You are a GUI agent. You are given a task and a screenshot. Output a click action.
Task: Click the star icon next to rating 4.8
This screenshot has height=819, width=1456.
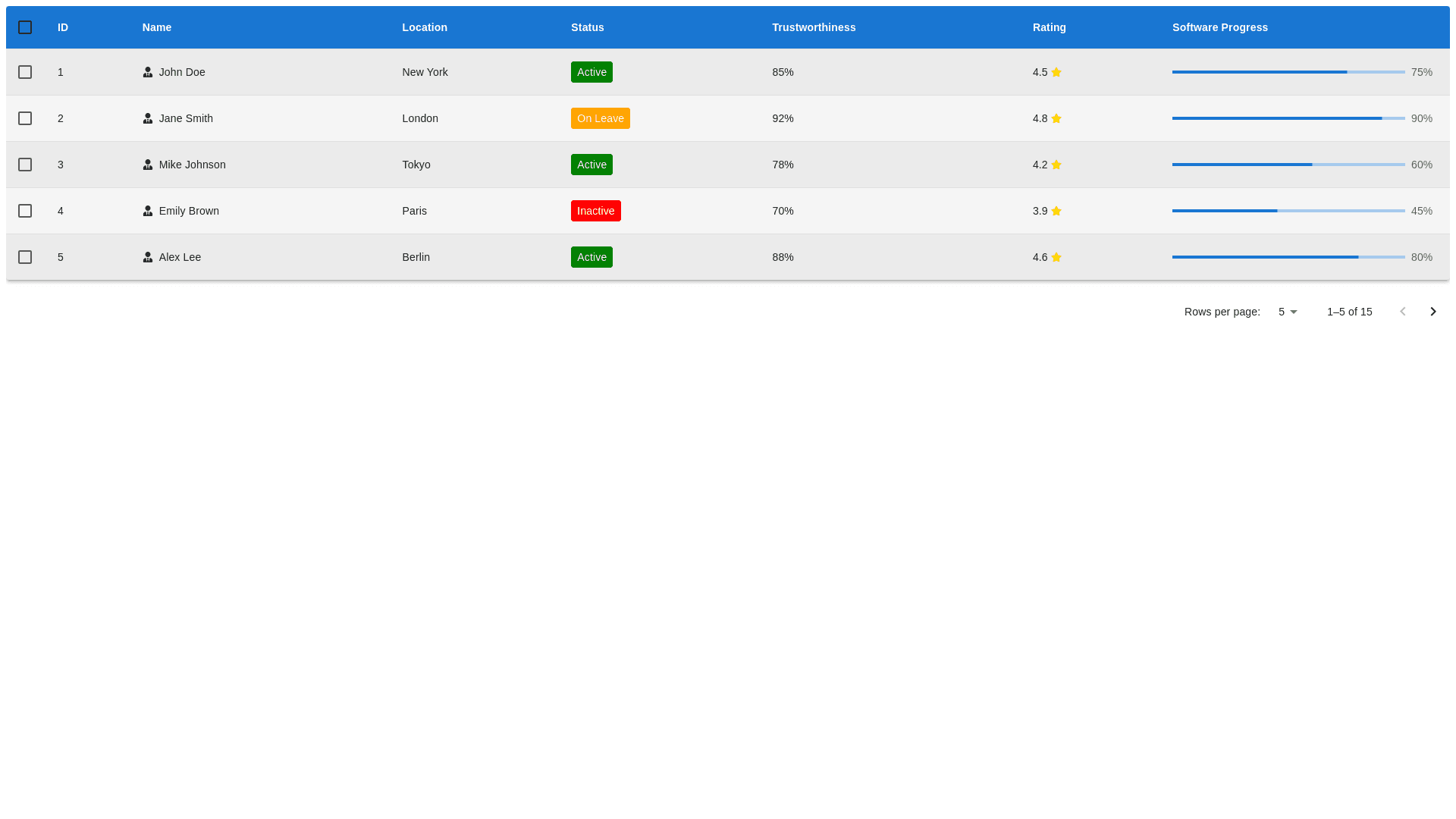pyautogui.click(x=1056, y=118)
